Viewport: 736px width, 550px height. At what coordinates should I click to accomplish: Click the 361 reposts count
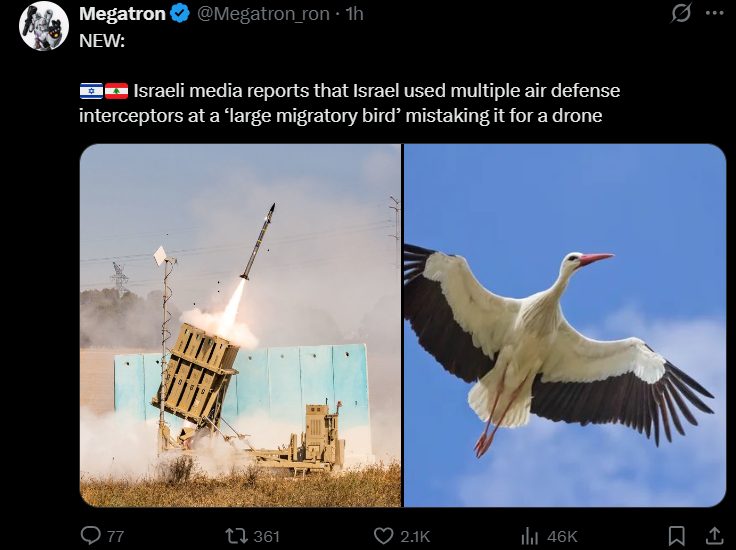(267, 536)
